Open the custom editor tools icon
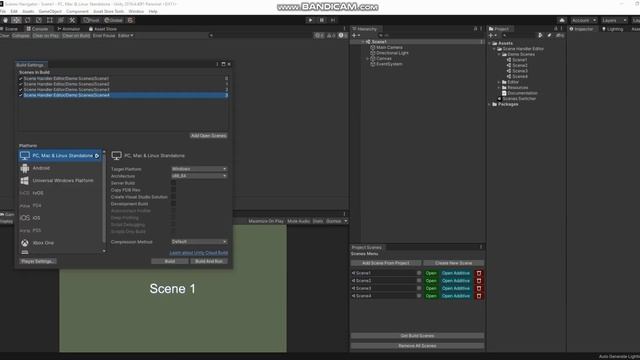640x360 pixels. point(72,20)
